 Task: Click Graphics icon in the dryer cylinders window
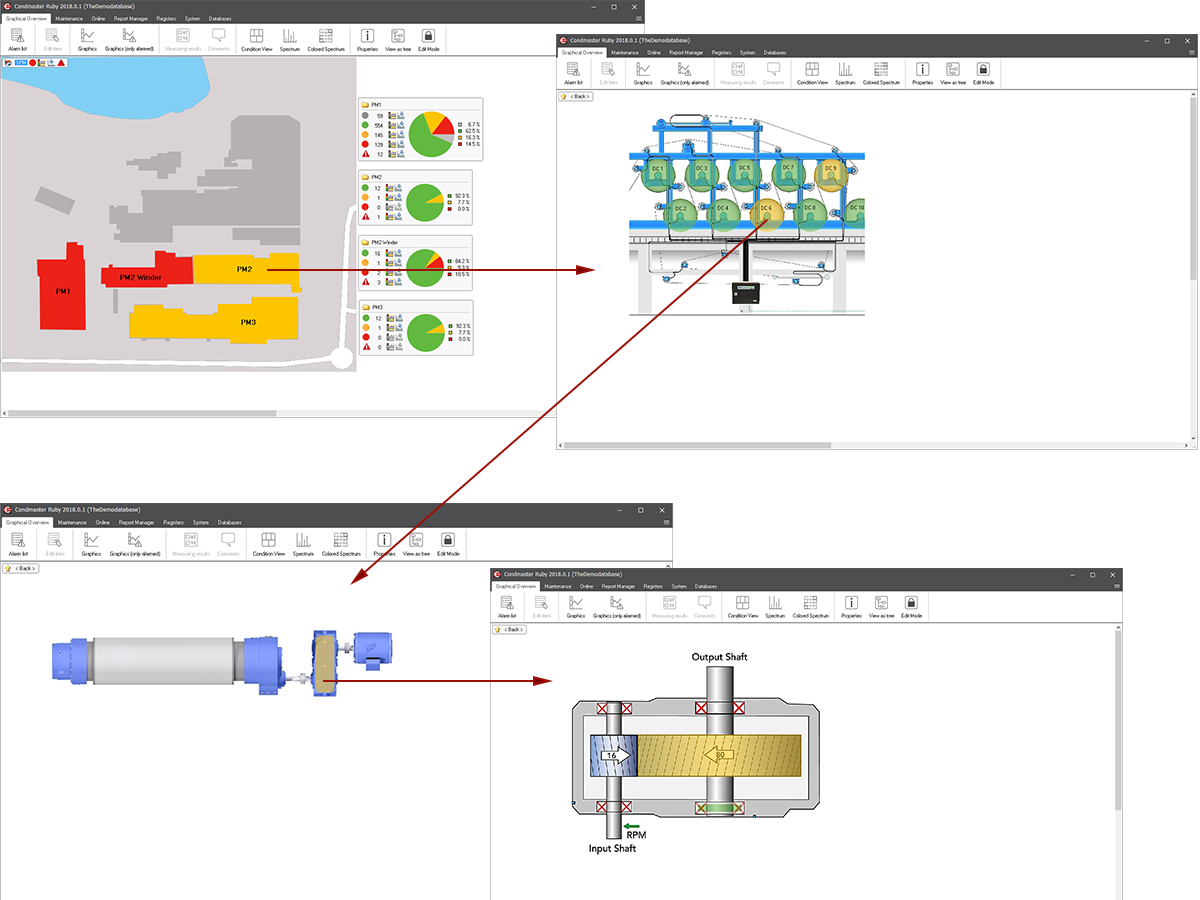[643, 74]
